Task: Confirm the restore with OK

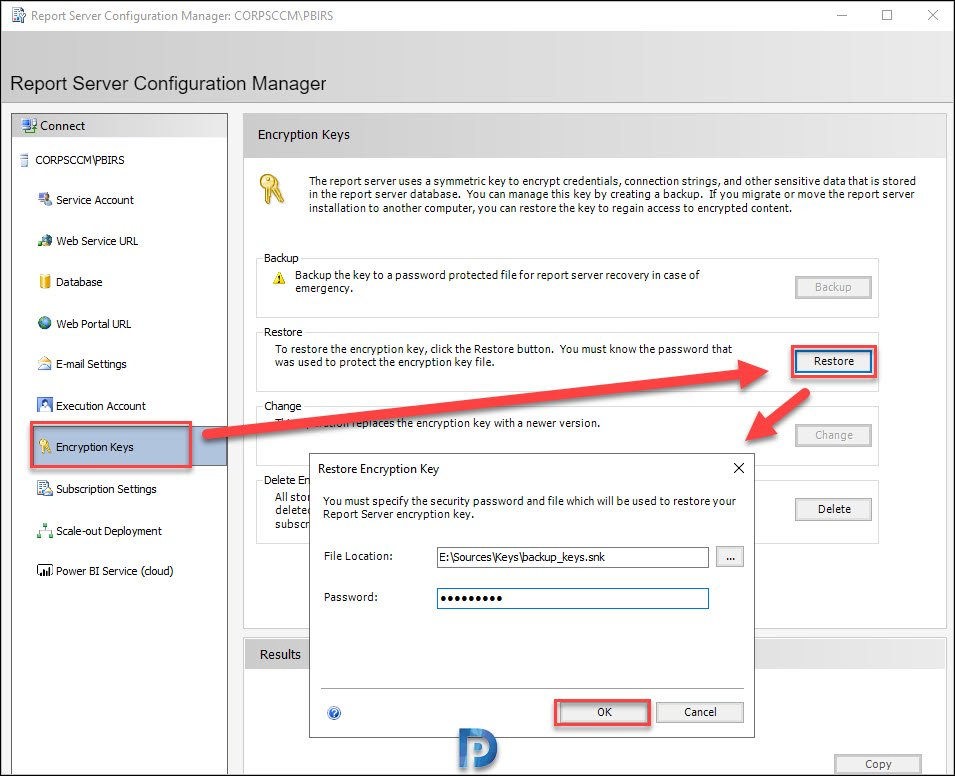Action: pyautogui.click(x=604, y=712)
